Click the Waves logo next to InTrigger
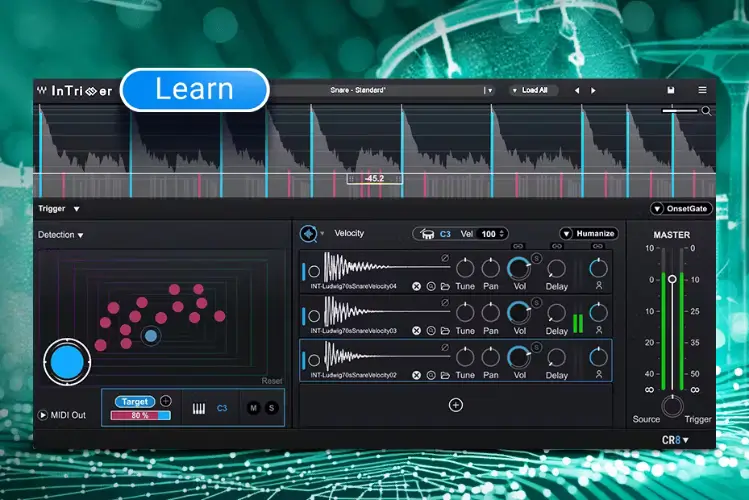The image size is (749, 500). 42,90
